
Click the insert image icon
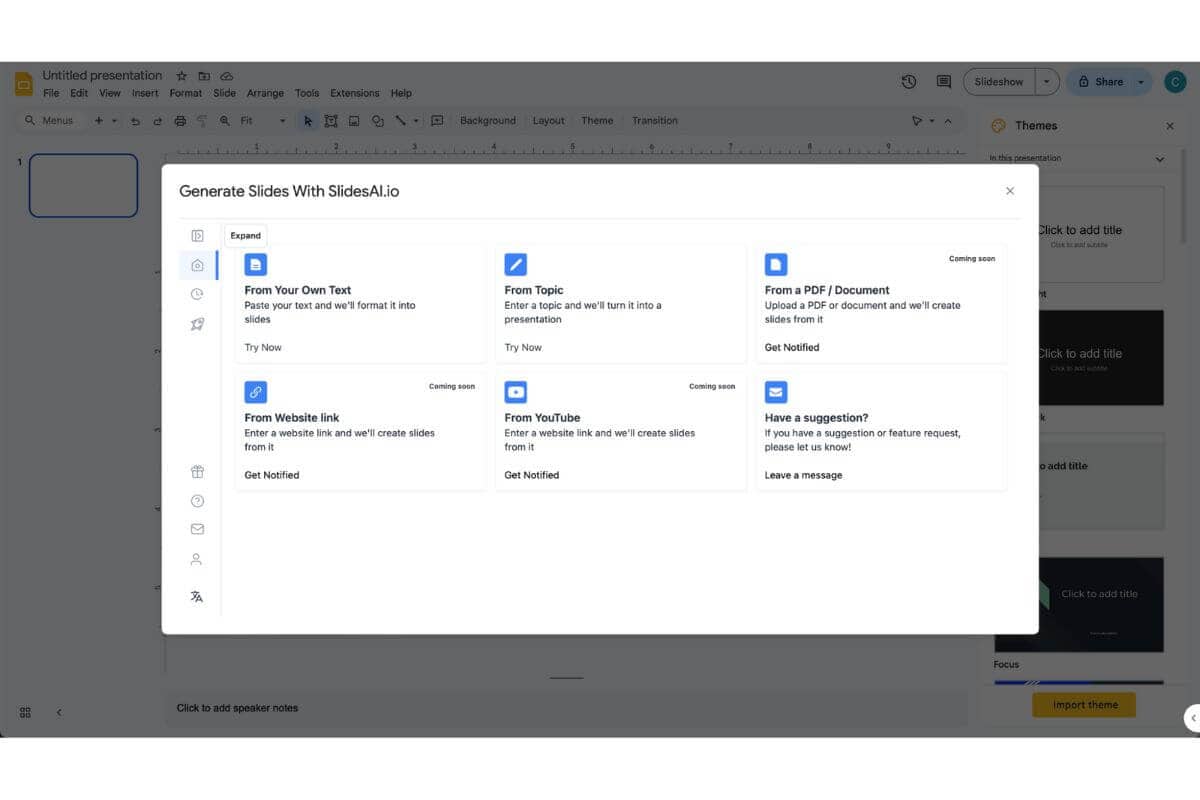pyautogui.click(x=354, y=121)
